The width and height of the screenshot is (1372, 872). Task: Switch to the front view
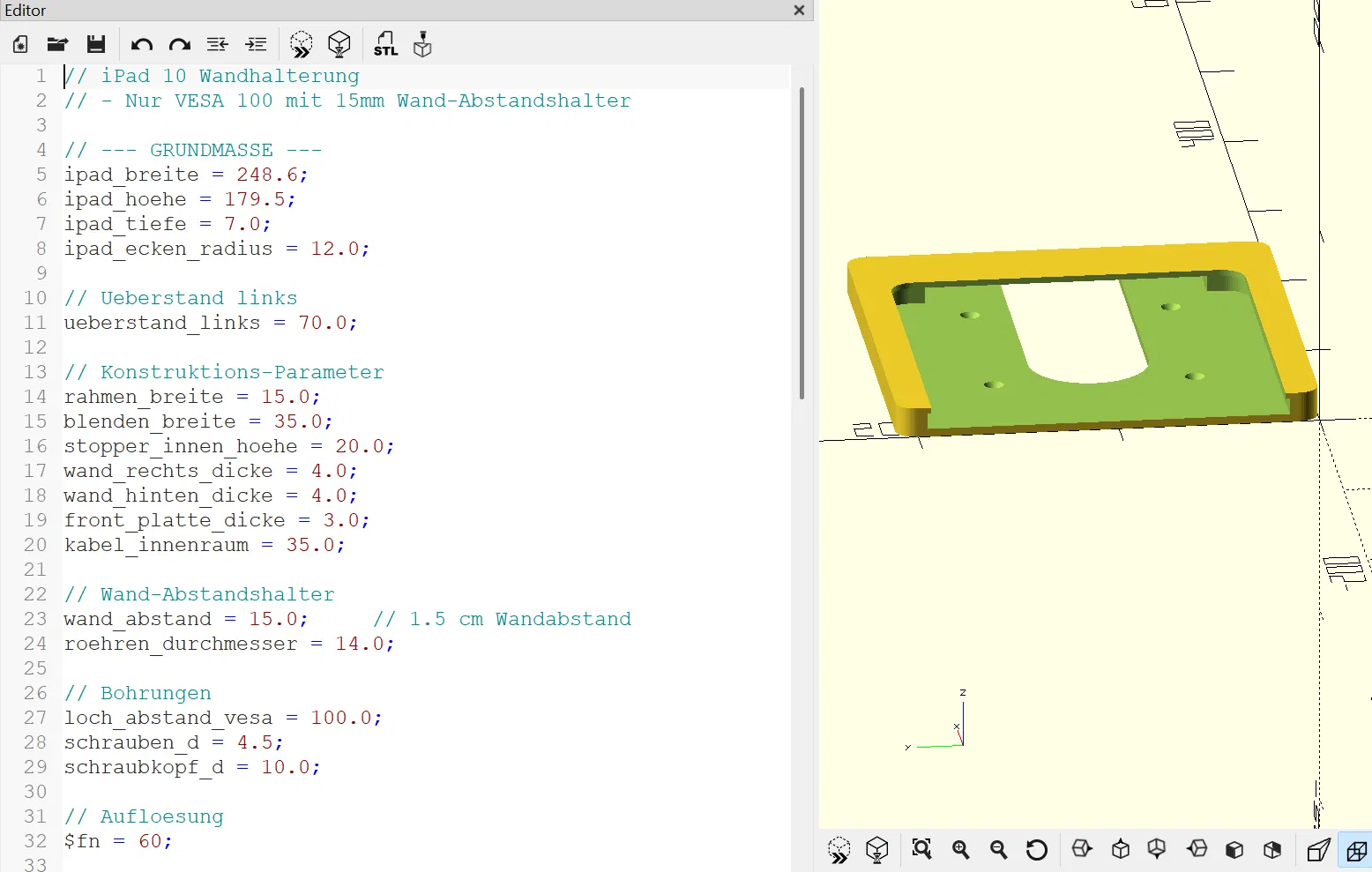click(1234, 849)
